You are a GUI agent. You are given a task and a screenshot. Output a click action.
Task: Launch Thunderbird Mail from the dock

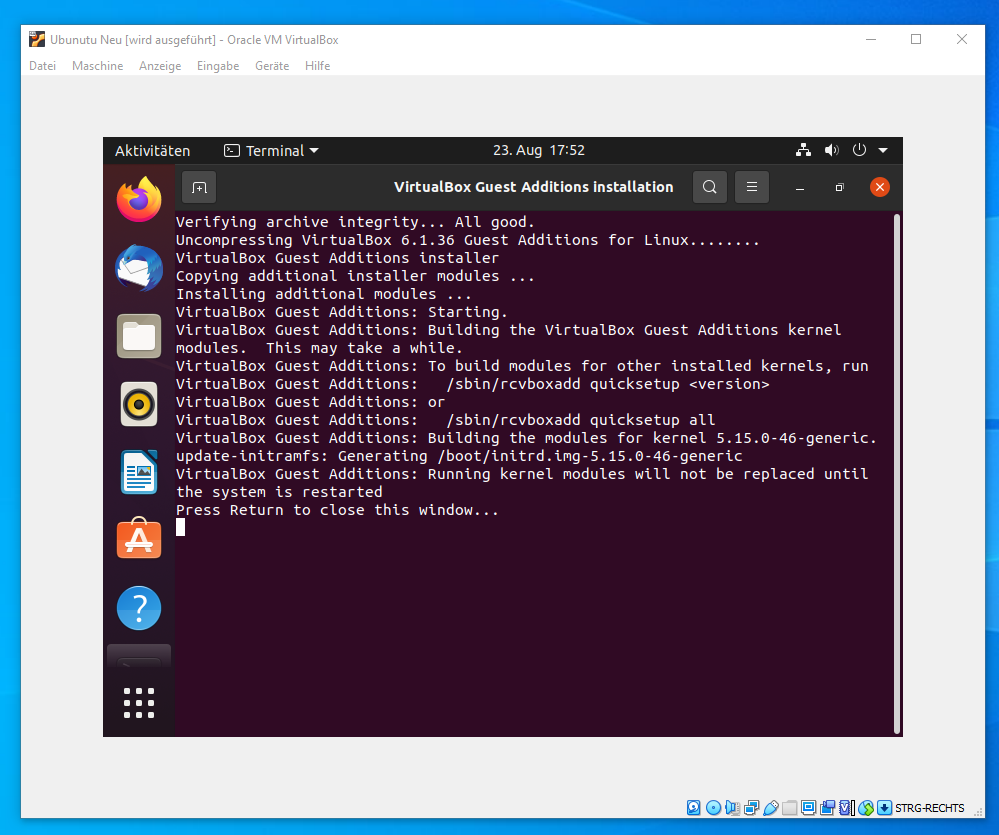tap(139, 268)
